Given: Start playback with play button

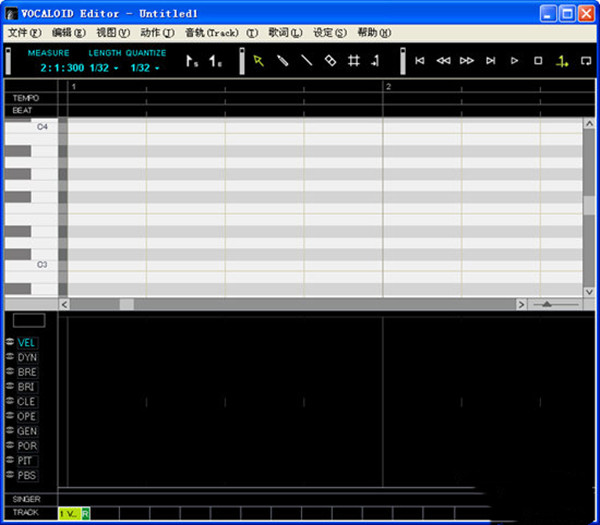Looking at the screenshot, I should point(514,60).
